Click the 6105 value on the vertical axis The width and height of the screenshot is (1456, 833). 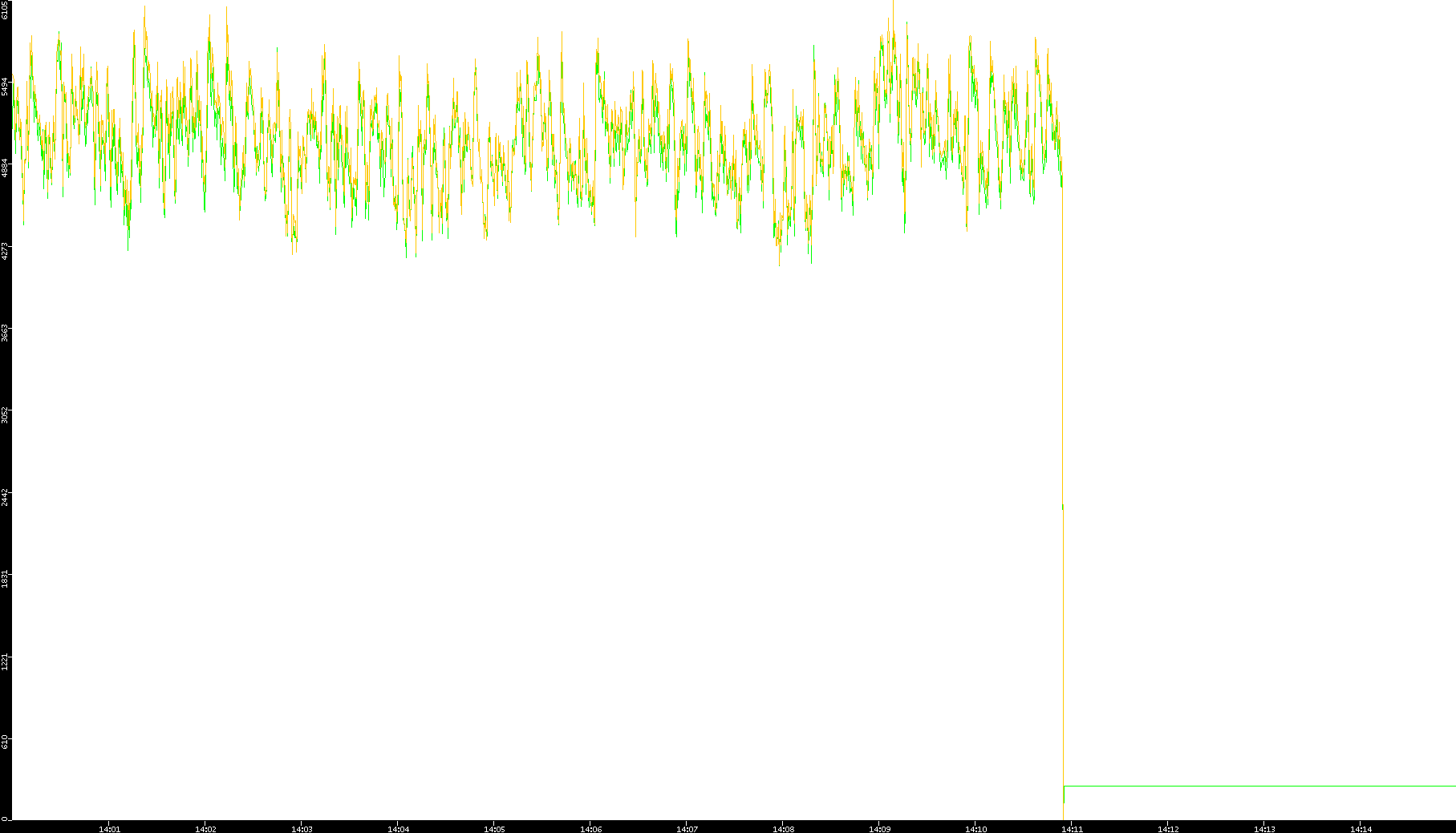point(6,10)
